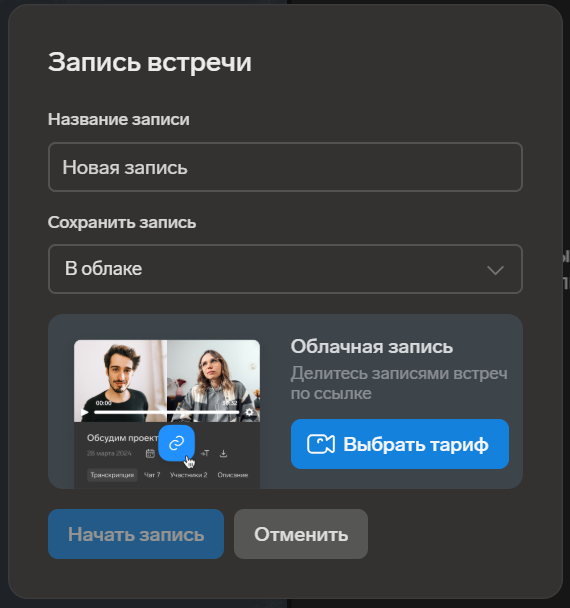Select the 'Участники 2' tab in preview
Image resolution: width=570 pixels, height=608 pixels.
point(188,475)
